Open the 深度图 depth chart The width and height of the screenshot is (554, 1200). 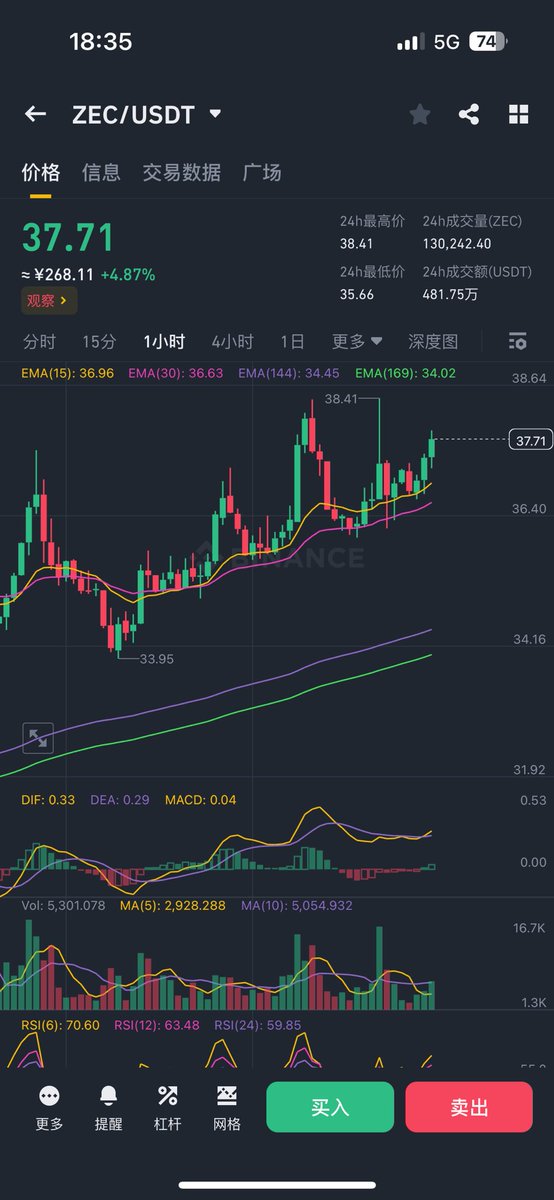point(433,341)
